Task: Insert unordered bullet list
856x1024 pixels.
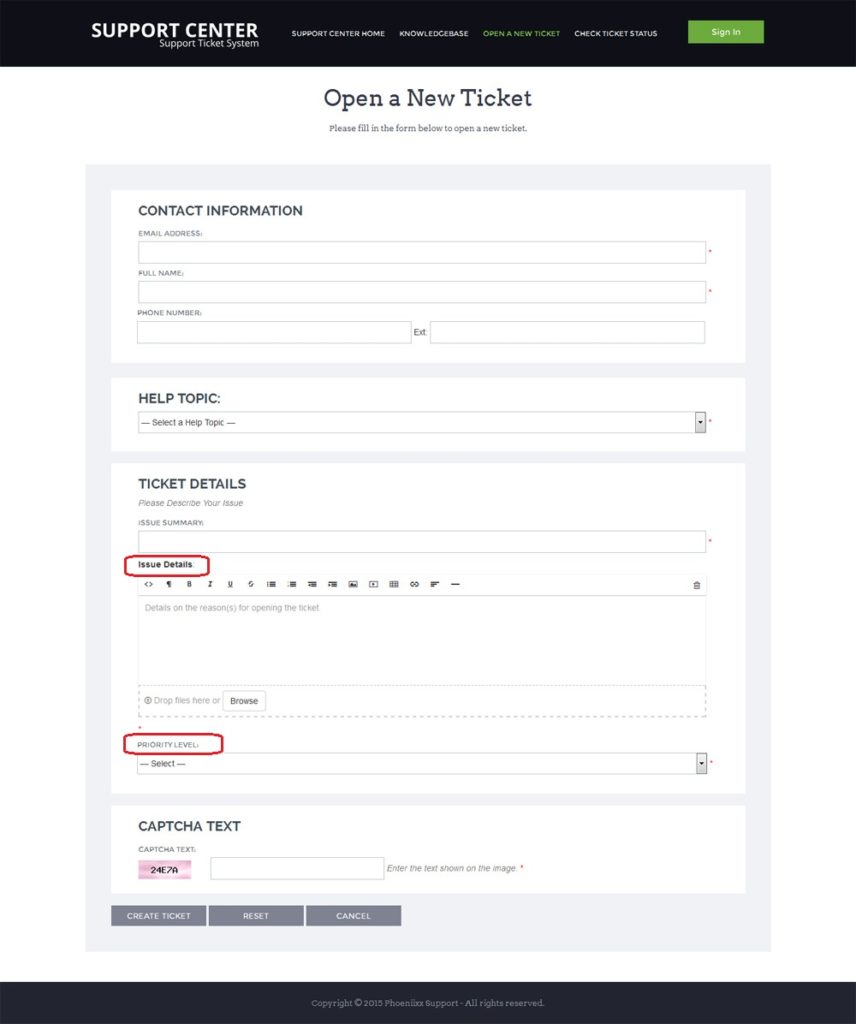Action: point(271,584)
